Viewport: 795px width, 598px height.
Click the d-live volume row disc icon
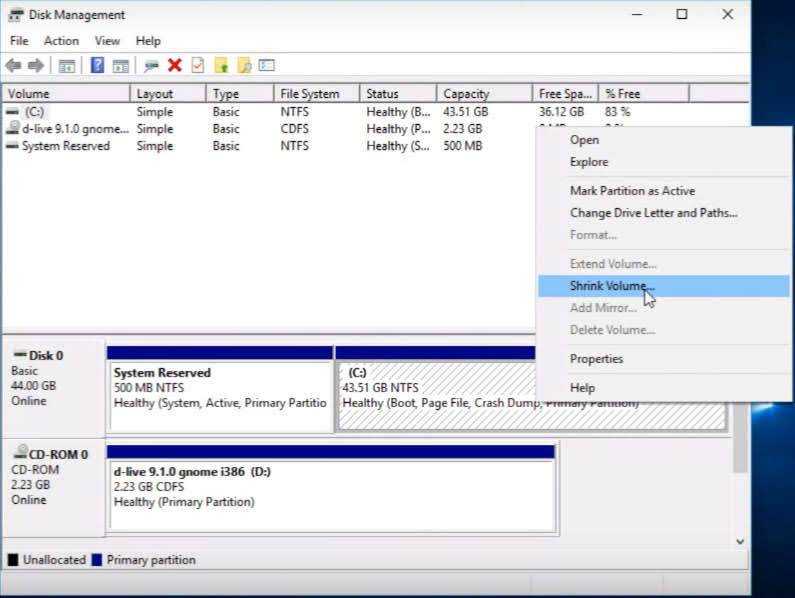13,128
